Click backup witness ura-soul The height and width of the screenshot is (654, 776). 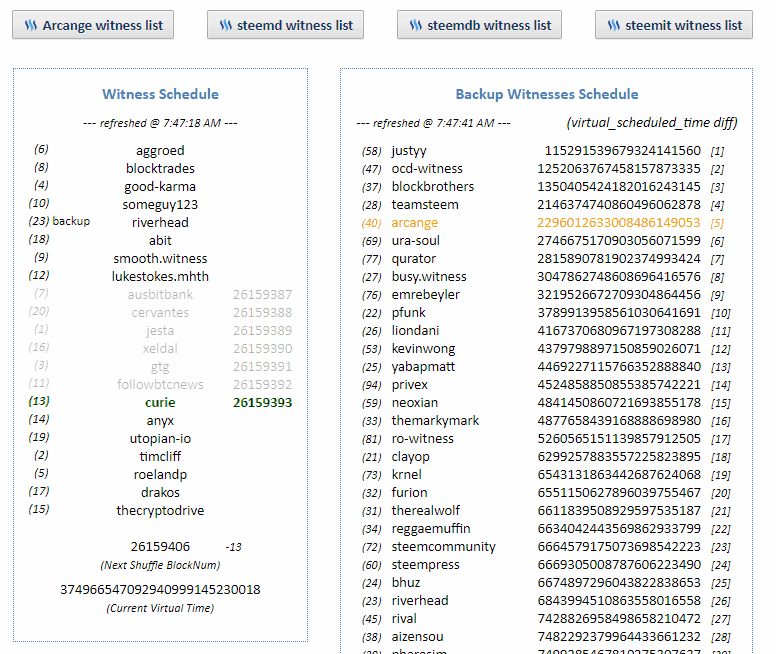click(x=416, y=241)
